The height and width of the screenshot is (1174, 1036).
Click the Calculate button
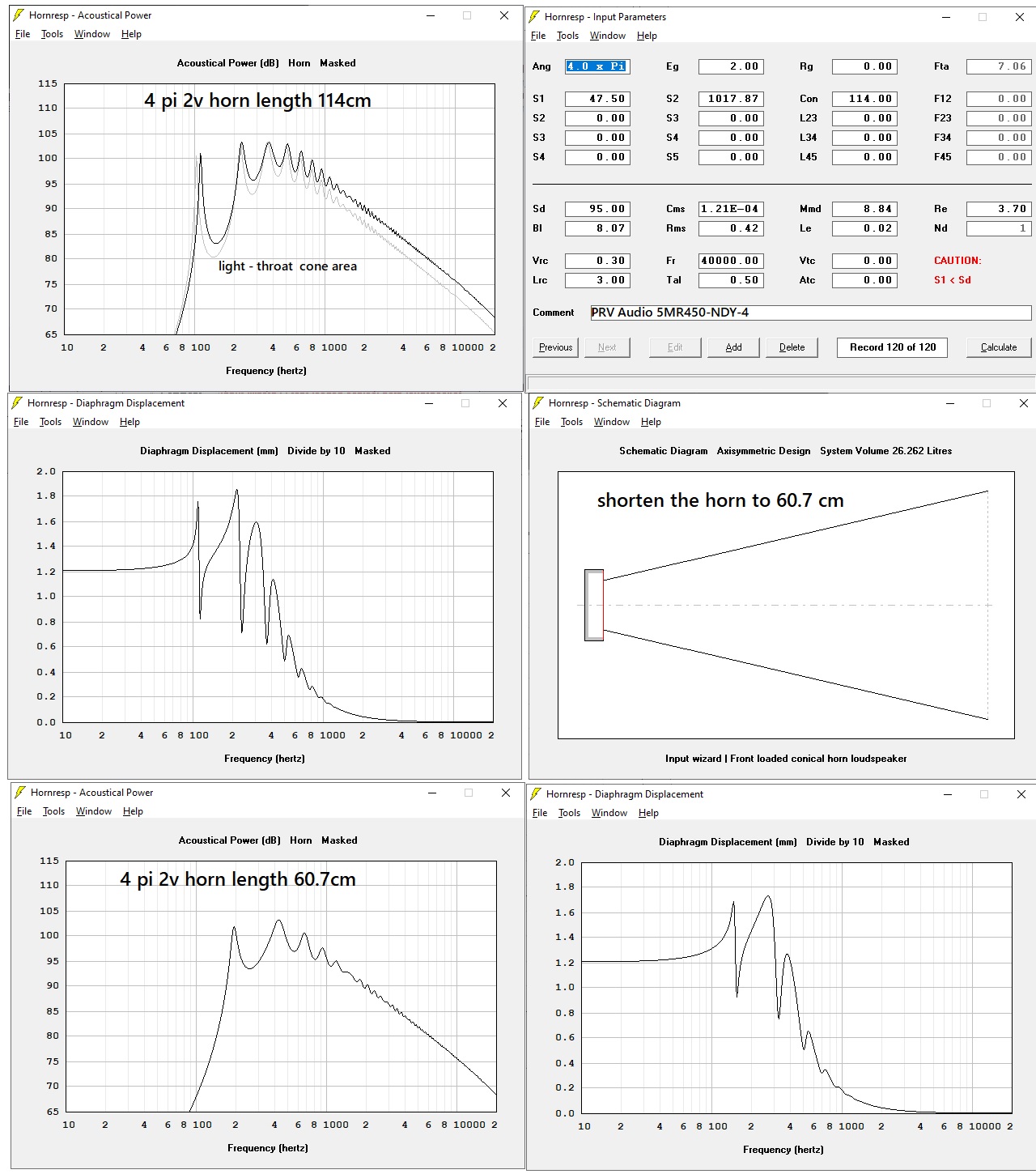(x=999, y=347)
